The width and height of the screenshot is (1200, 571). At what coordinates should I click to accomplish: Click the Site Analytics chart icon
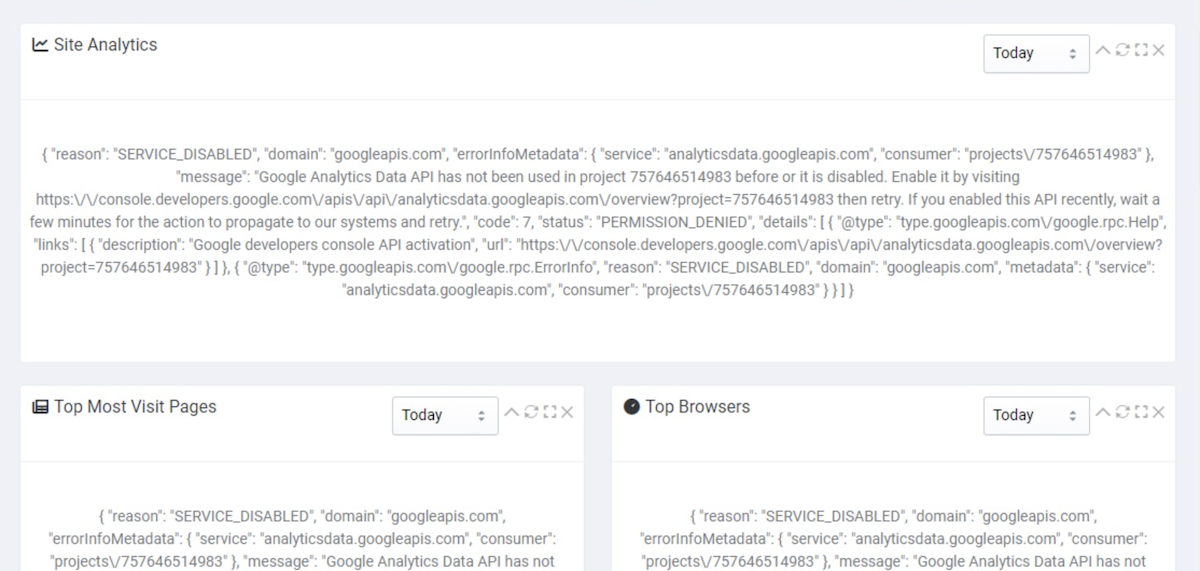pos(40,45)
